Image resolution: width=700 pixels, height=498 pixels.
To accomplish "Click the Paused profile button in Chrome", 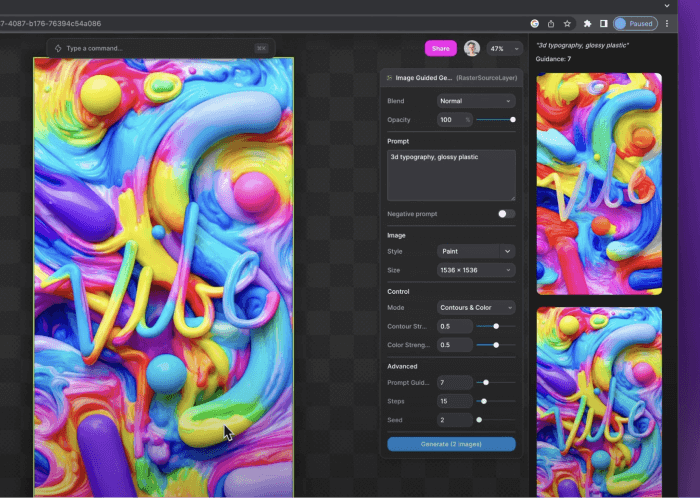I will 634,23.
